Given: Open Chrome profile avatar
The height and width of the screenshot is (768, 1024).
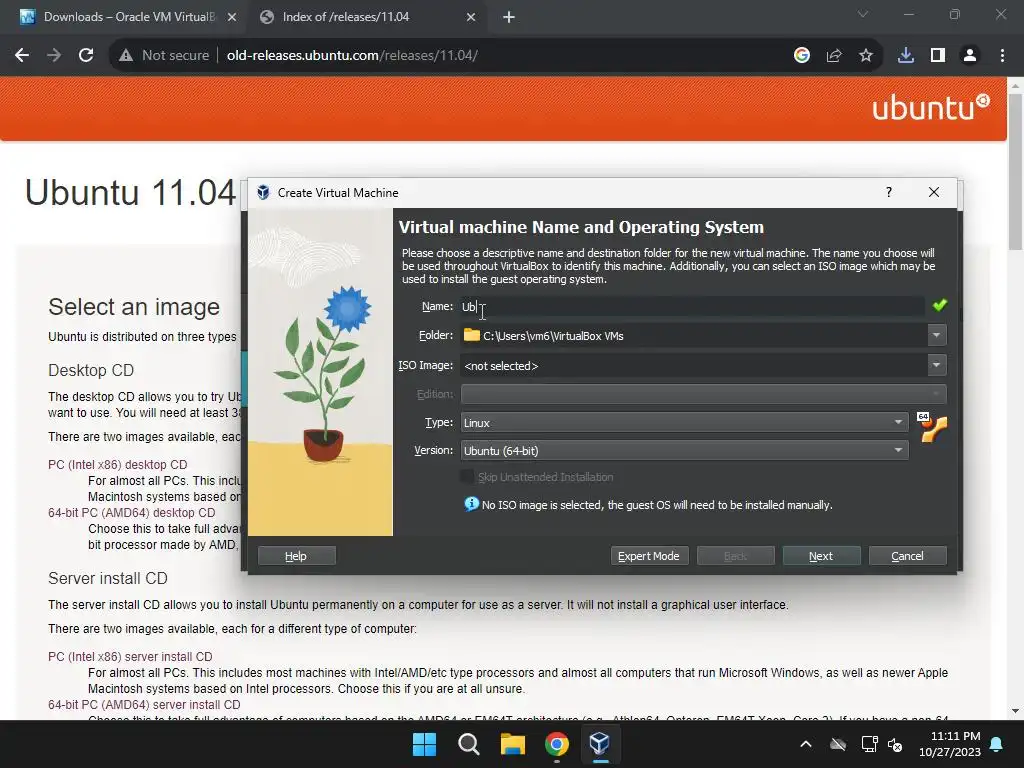Looking at the screenshot, I should pyautogui.click(x=970, y=56).
